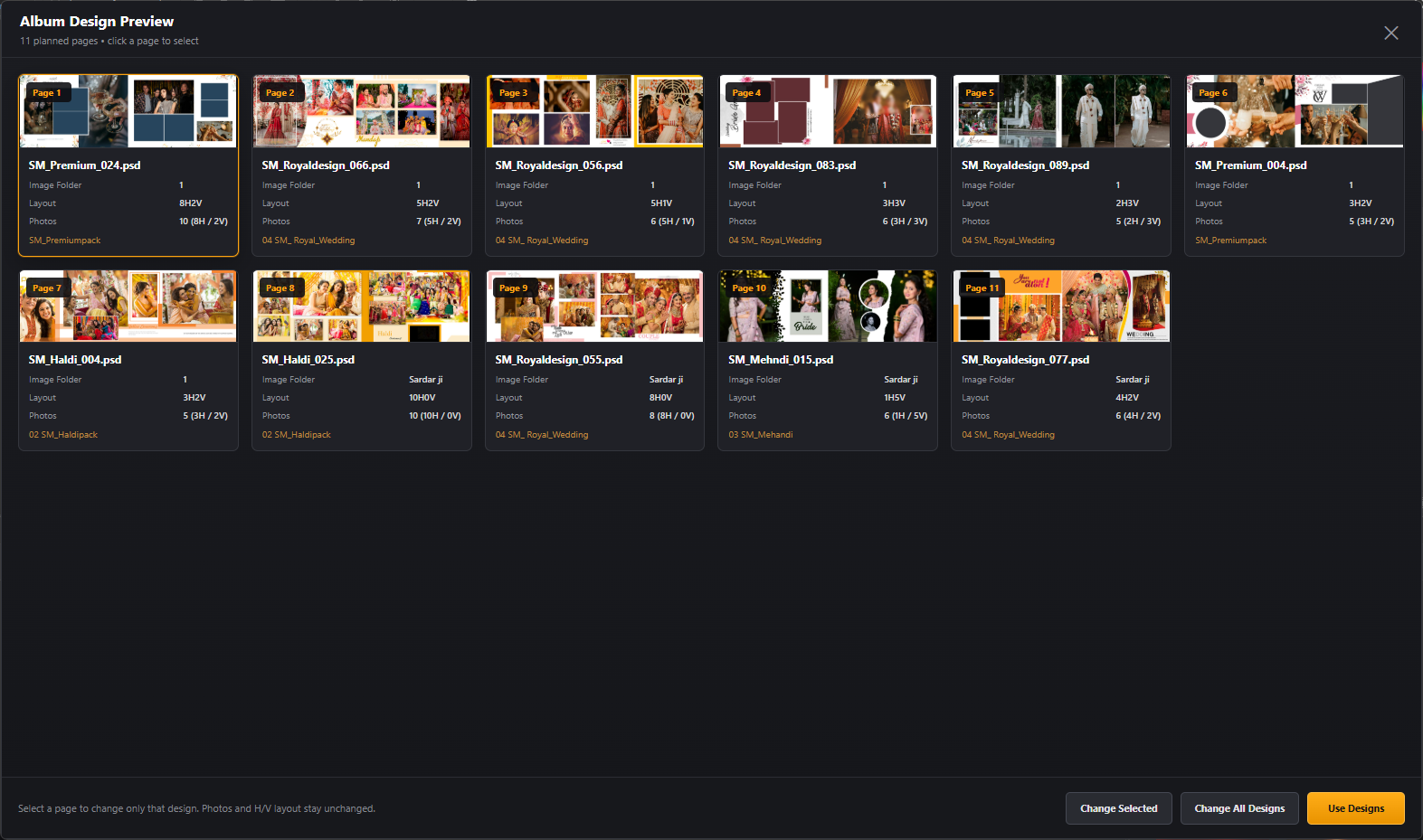Choose the Page 8 thumbnail image

click(x=362, y=306)
